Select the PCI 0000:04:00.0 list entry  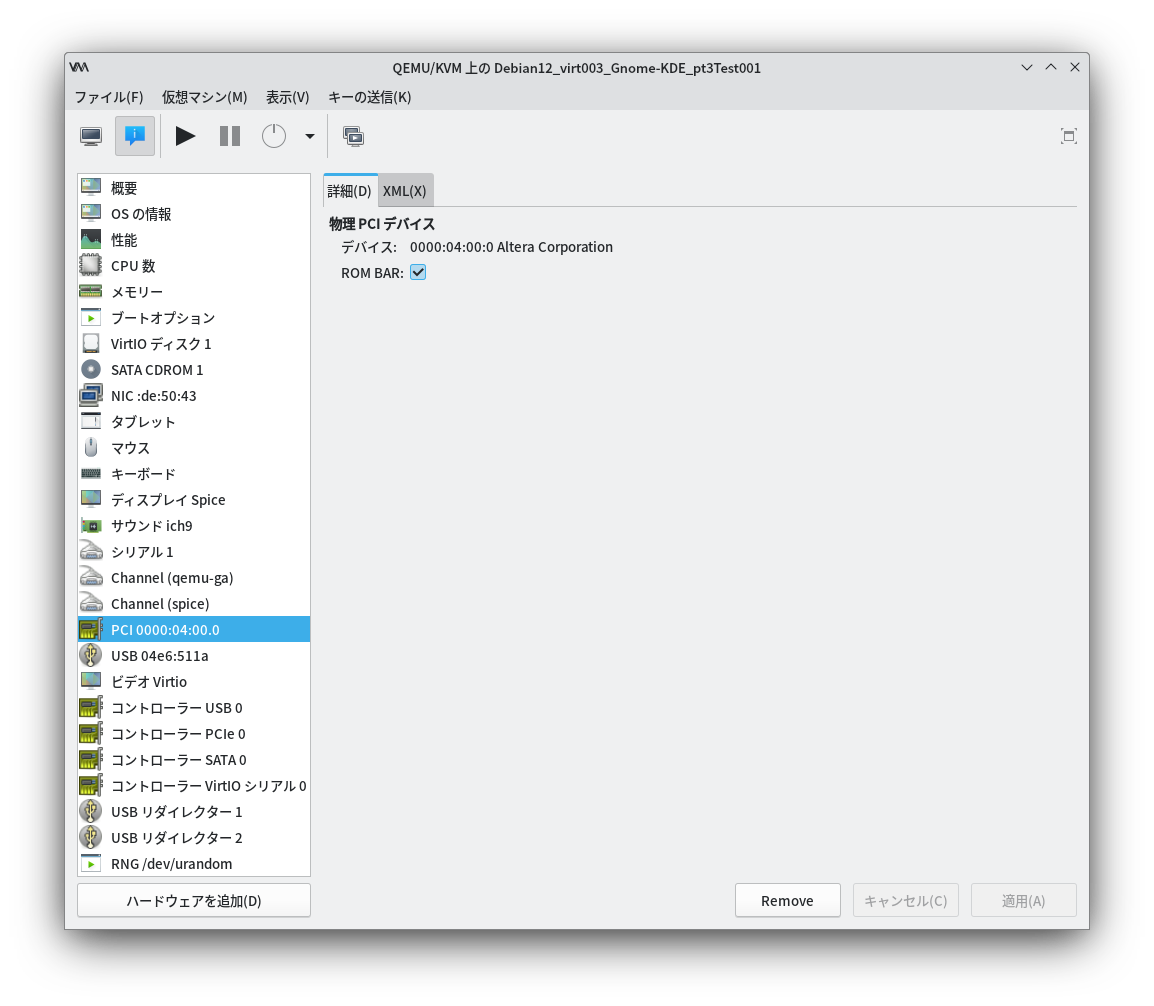point(194,629)
